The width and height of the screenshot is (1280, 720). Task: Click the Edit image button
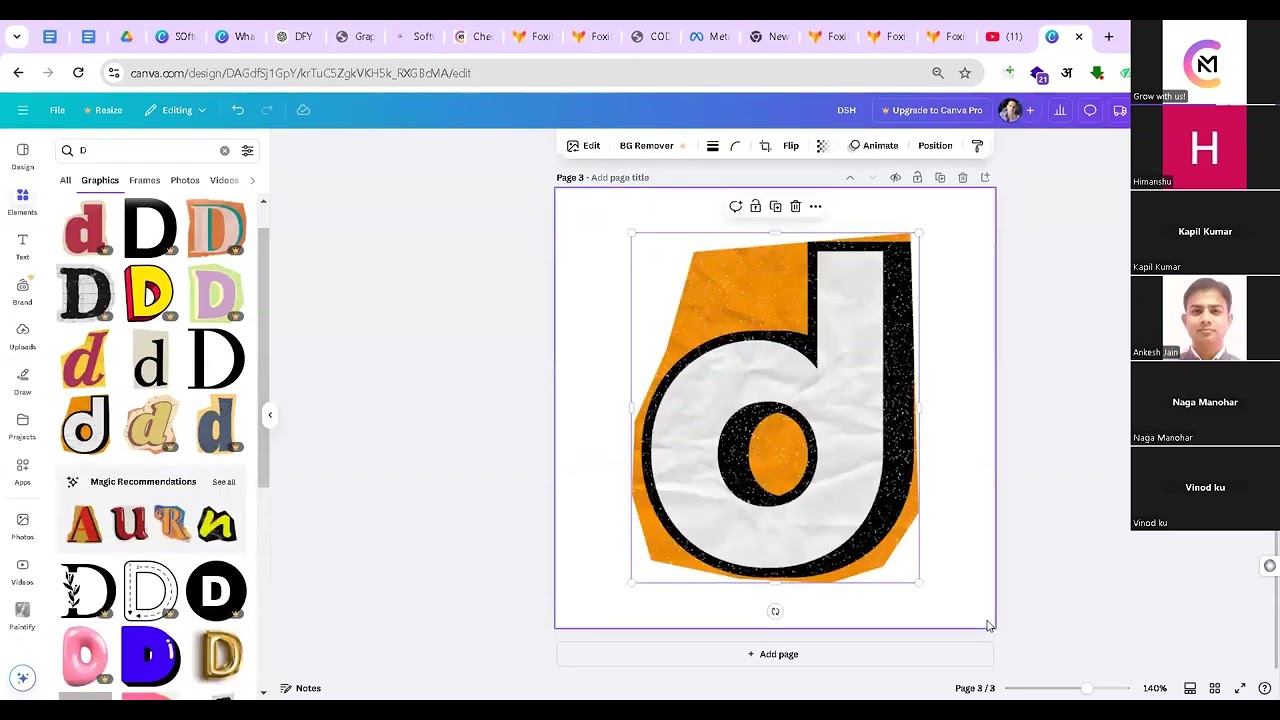[x=583, y=146]
